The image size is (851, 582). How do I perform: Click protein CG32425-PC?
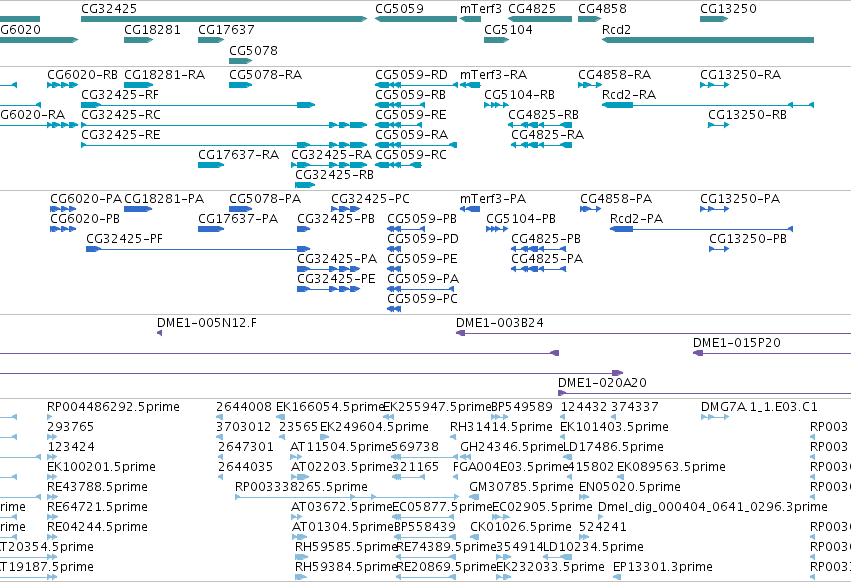coord(370,199)
